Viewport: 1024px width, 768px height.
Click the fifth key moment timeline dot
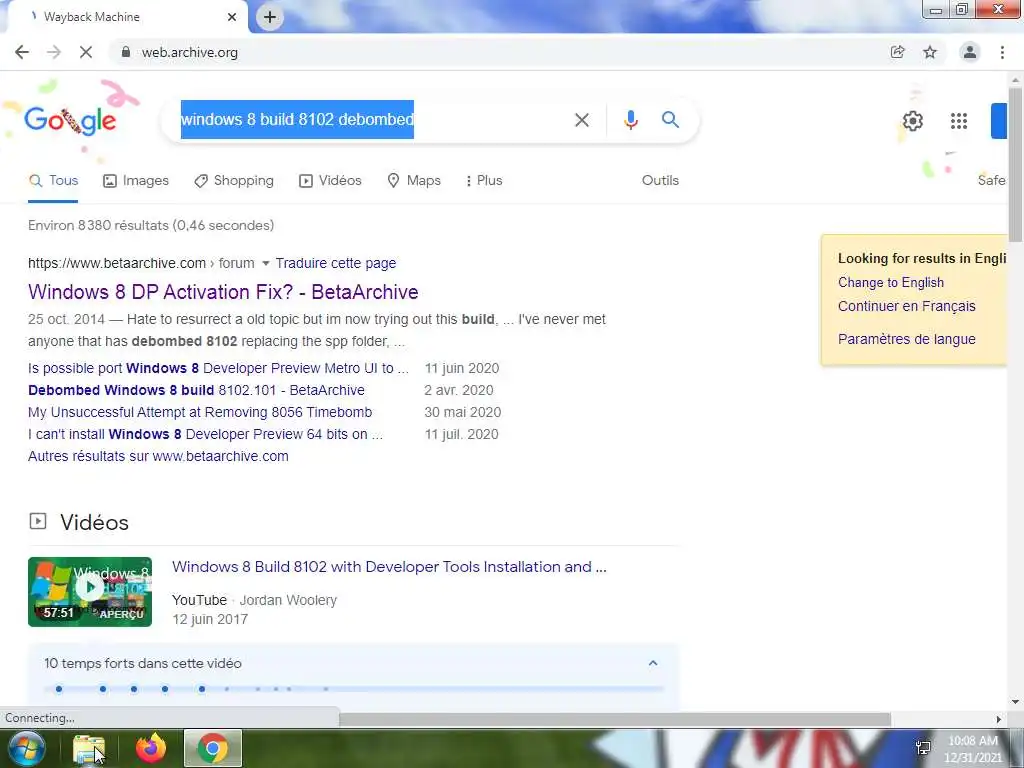pyautogui.click(x=202, y=689)
